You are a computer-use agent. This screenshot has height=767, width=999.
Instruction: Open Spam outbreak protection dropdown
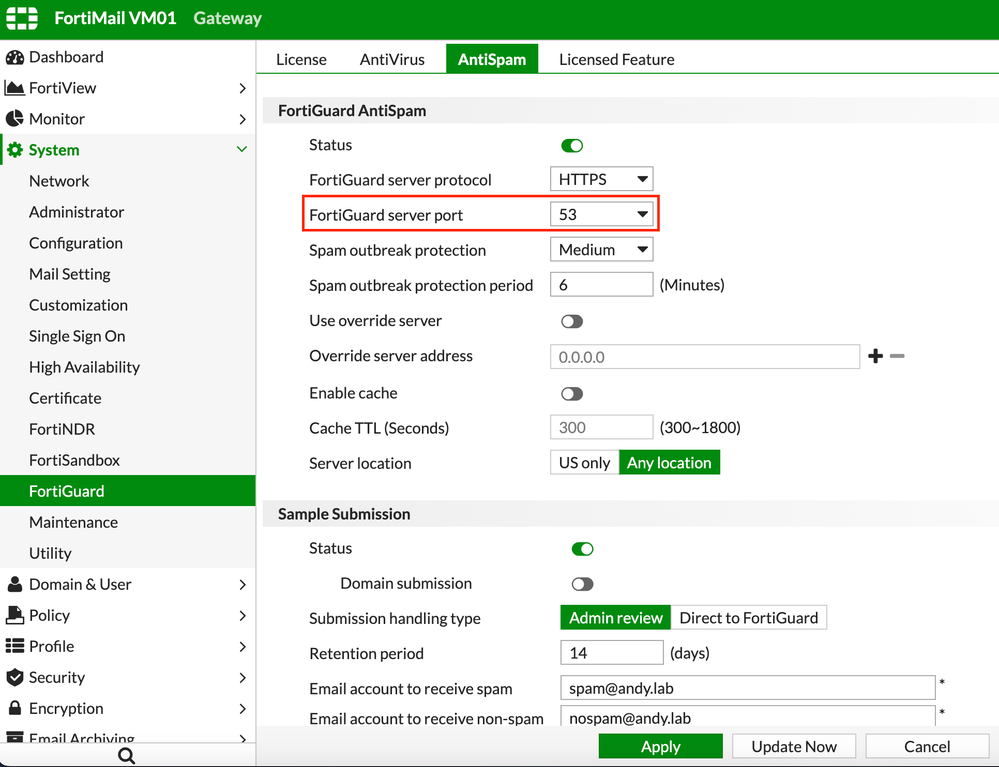pos(601,250)
